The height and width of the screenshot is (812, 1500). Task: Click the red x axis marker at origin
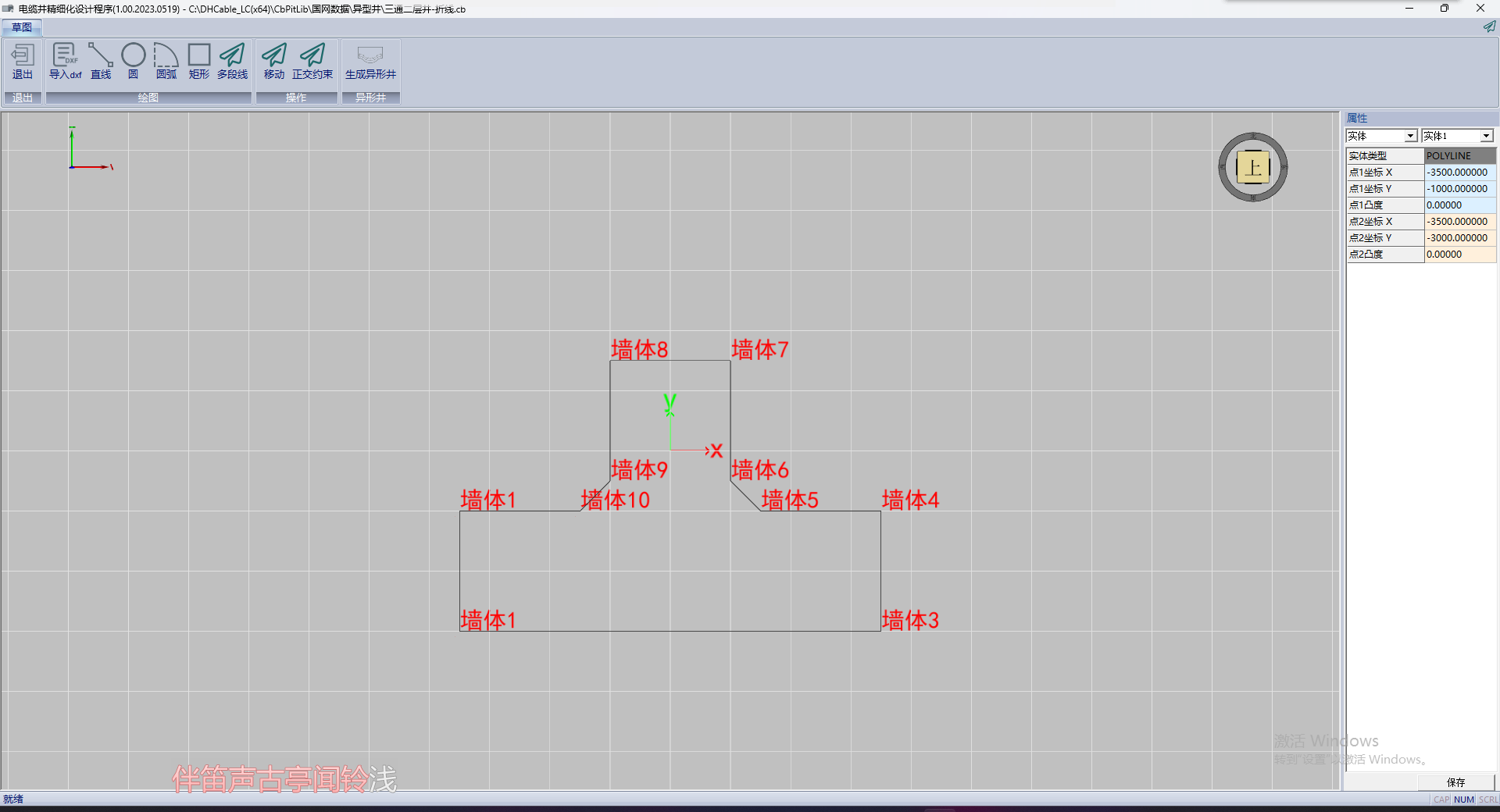tap(716, 451)
